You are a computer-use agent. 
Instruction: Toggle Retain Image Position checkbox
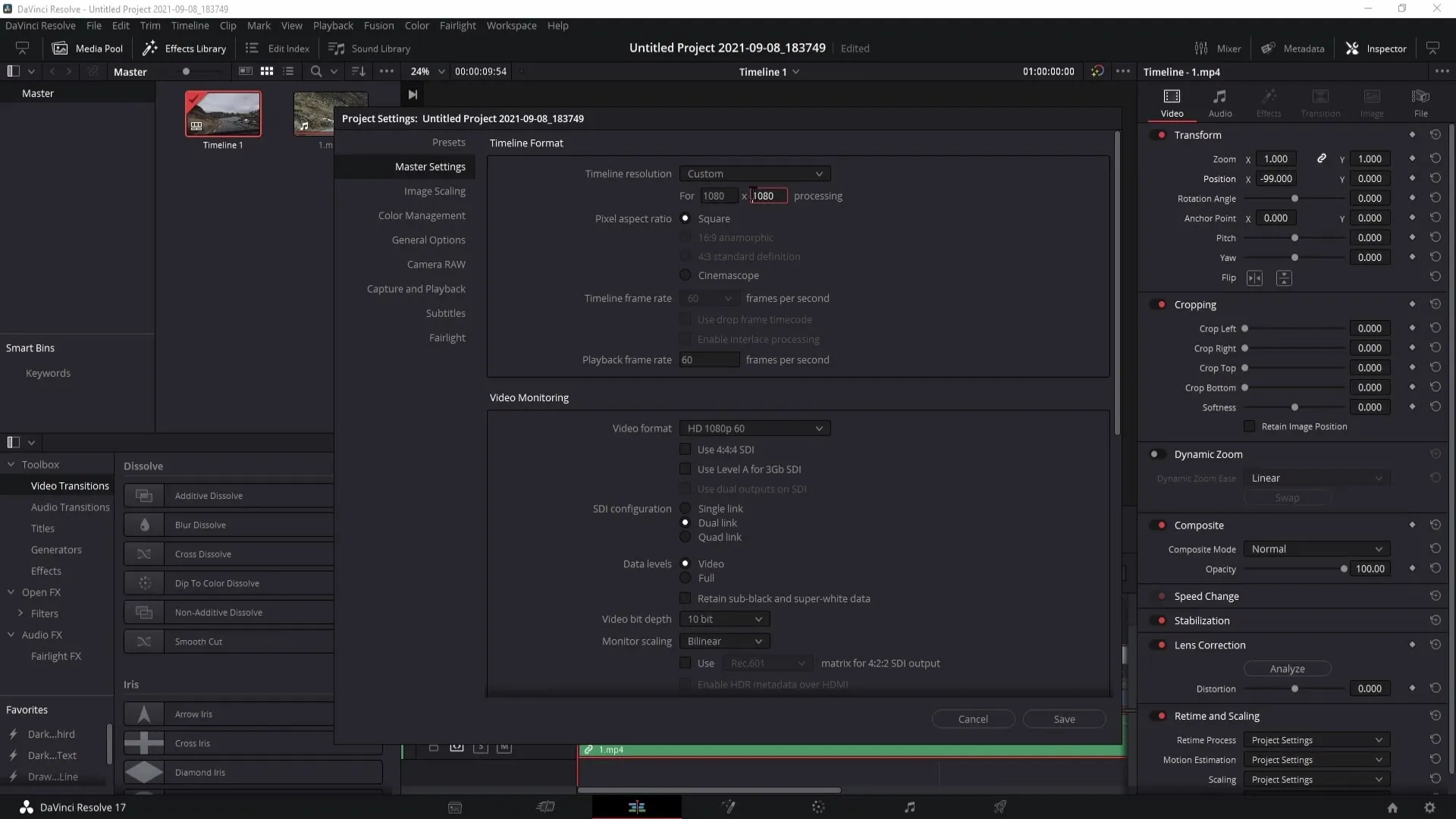[1249, 426]
